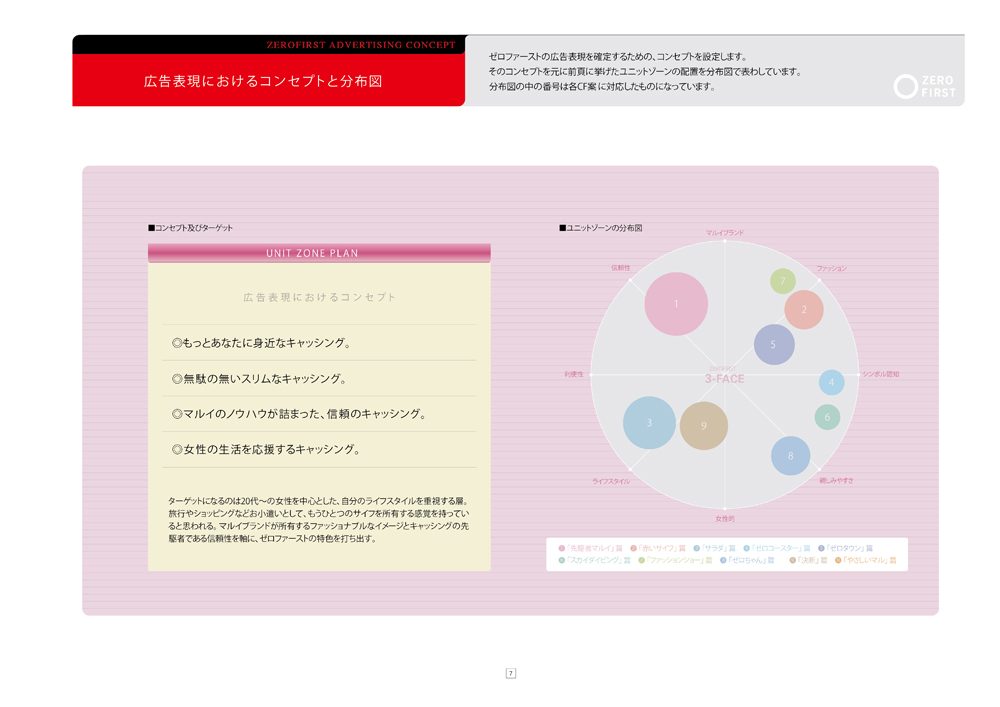The image size is (1000, 707).
Task: Click the ■ユニットゾーンの分布図 heading
Action: (601, 228)
